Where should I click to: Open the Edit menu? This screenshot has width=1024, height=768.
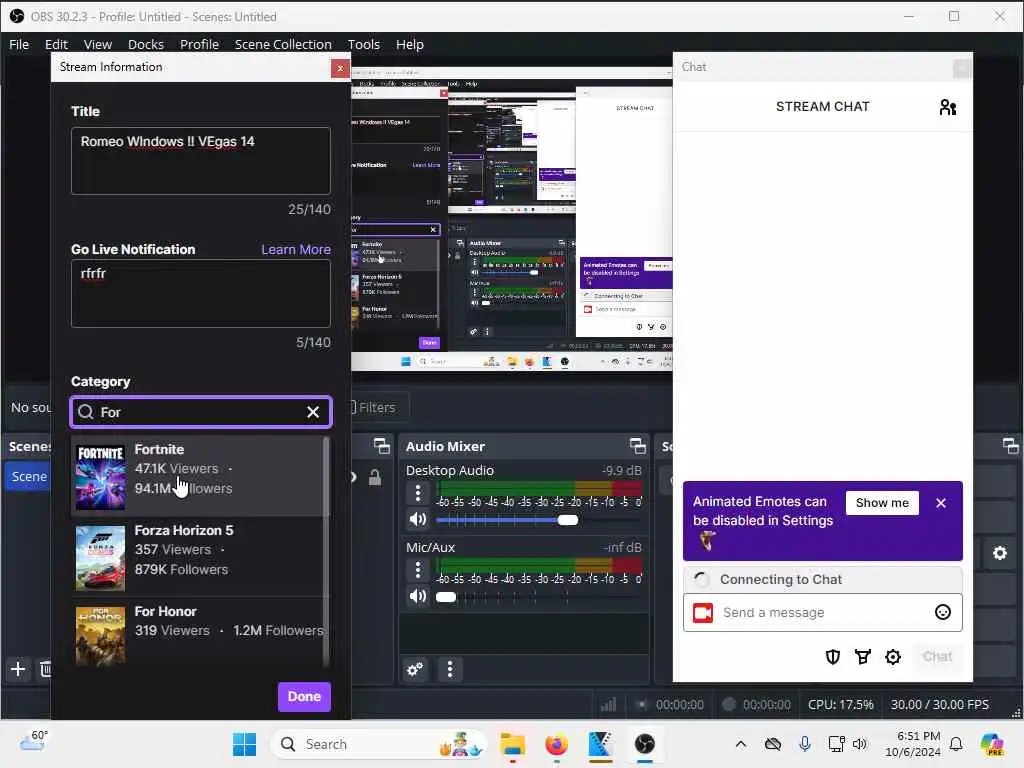[x=56, y=44]
